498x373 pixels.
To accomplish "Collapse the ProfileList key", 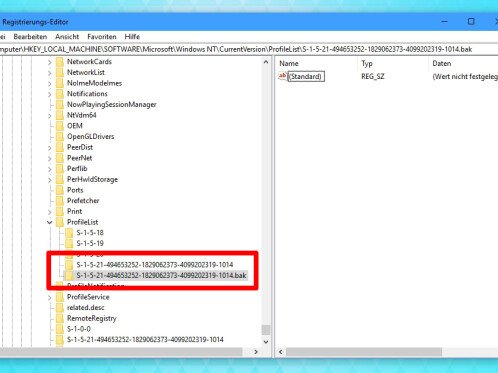I will pyautogui.click(x=49, y=222).
